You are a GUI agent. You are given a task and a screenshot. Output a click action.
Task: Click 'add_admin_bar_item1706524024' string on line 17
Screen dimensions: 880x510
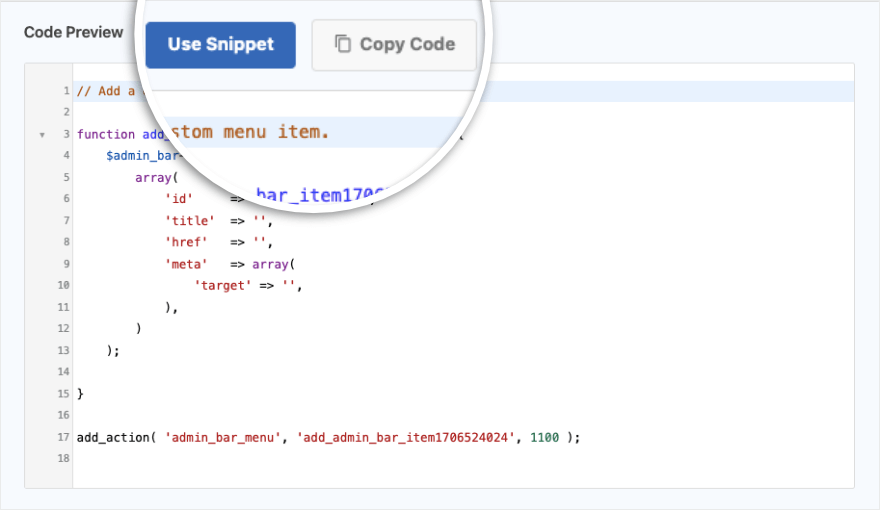tap(406, 437)
